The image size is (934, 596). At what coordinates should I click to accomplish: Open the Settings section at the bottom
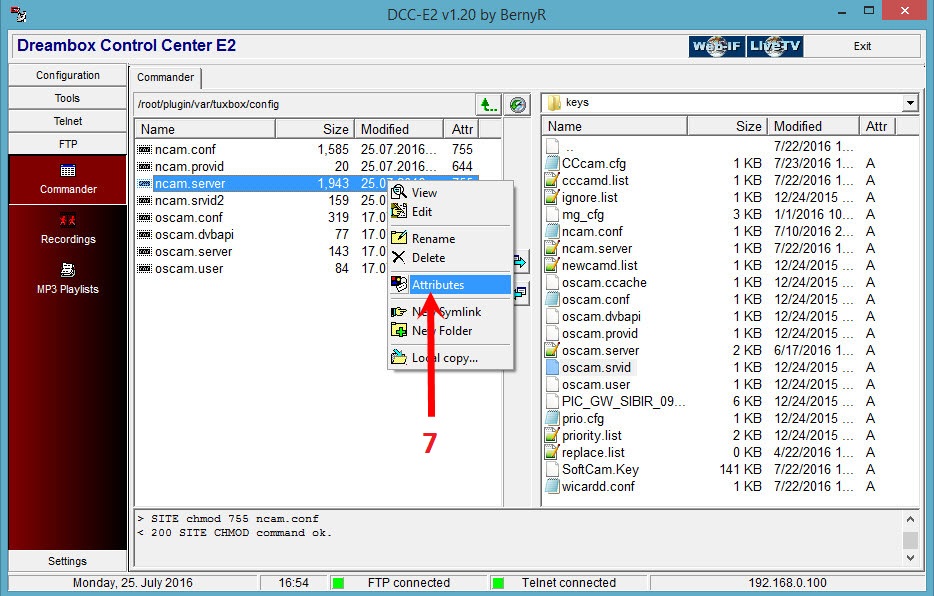point(68,561)
